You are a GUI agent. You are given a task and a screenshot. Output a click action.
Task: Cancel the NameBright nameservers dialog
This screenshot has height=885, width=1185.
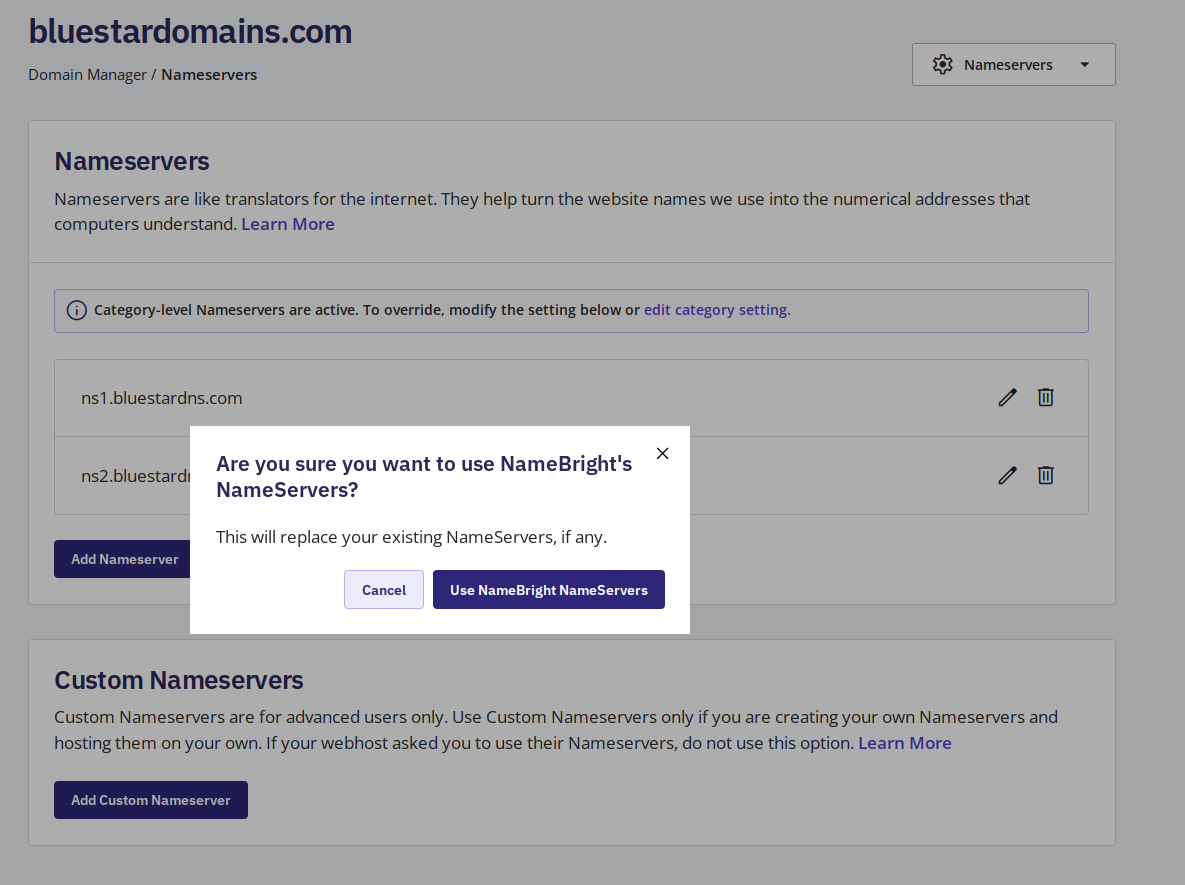point(384,590)
